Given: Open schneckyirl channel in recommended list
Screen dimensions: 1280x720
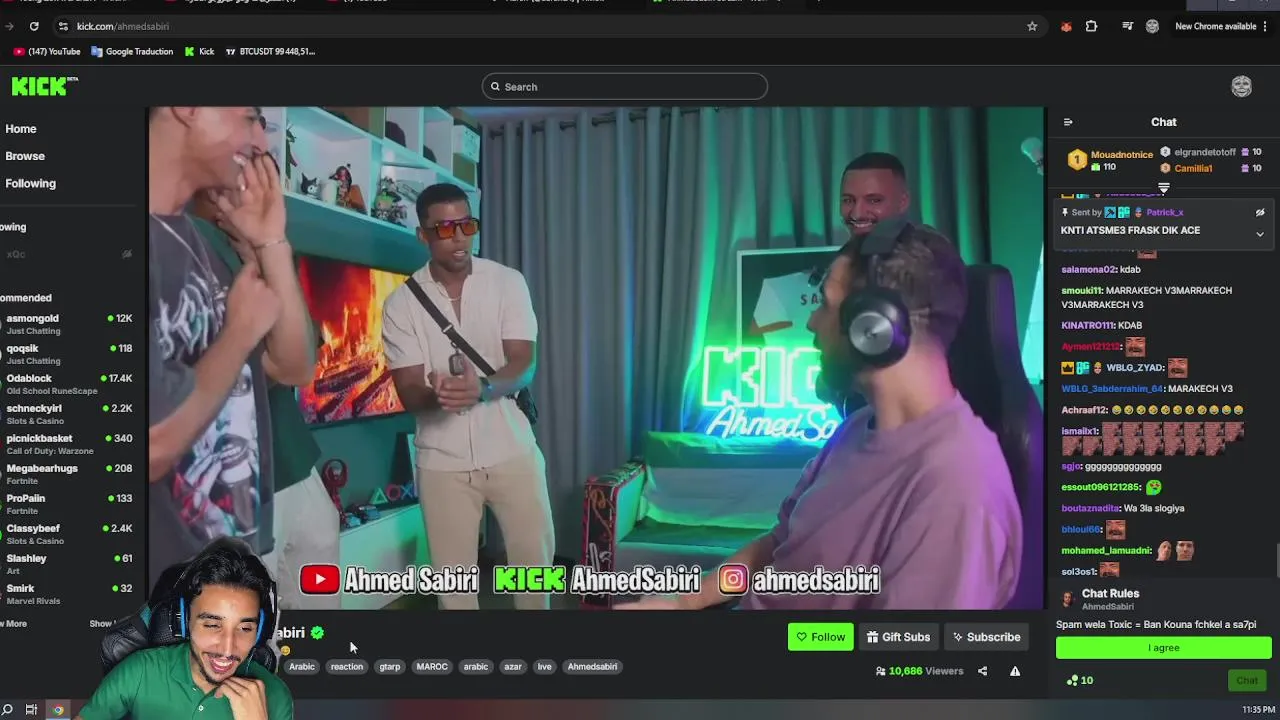Looking at the screenshot, I should pyautogui.click(x=68, y=414).
